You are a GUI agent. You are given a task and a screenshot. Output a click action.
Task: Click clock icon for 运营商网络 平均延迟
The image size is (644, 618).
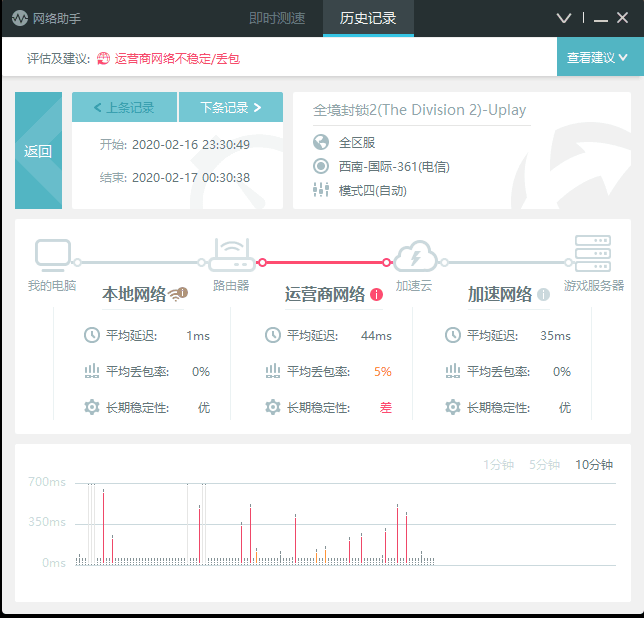pyautogui.click(x=273, y=335)
